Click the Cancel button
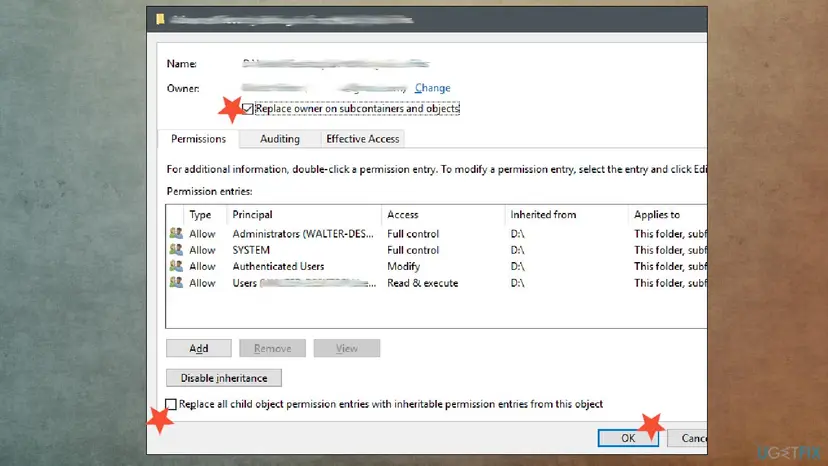828x466 pixels. tap(688, 438)
